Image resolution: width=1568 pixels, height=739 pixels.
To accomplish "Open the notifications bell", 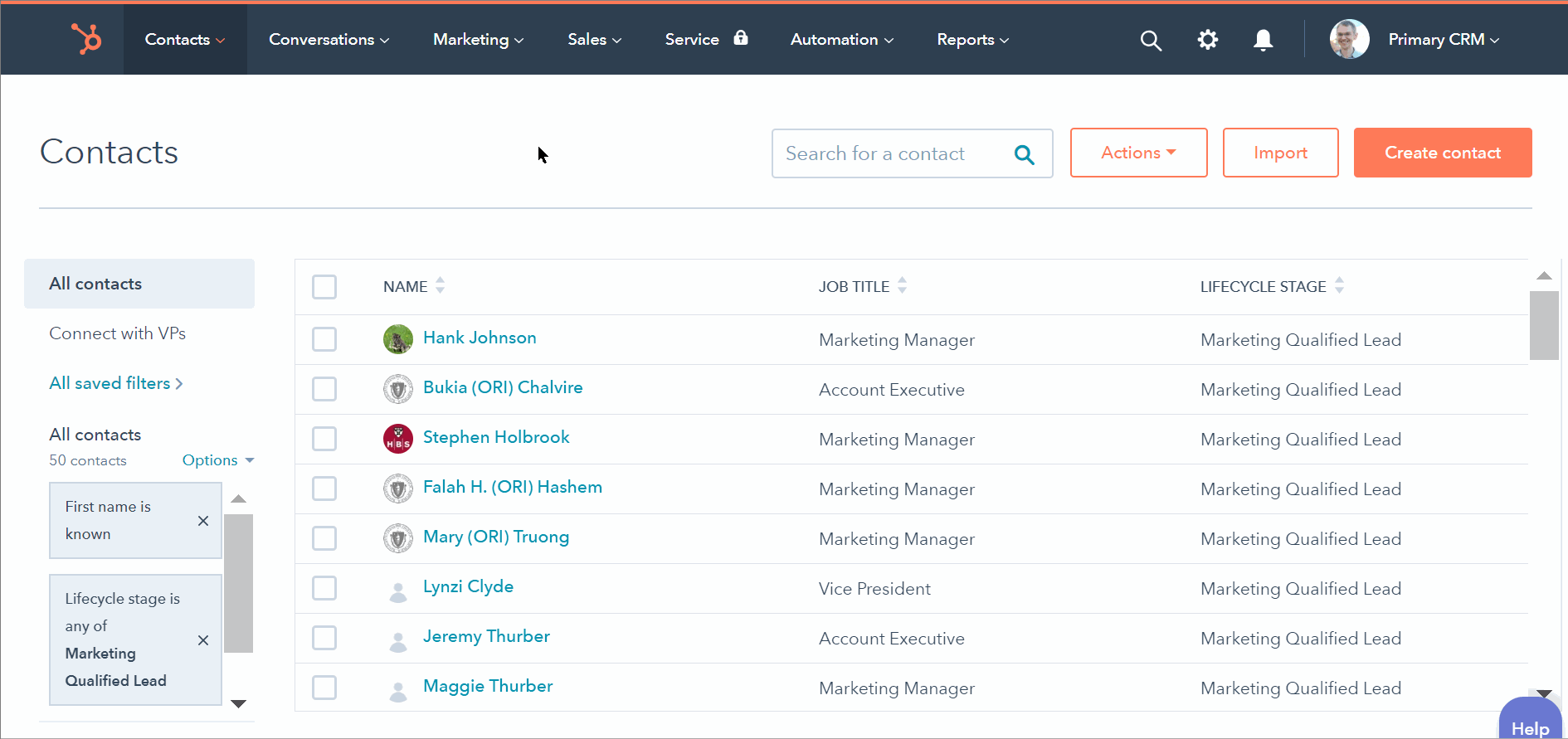I will 1263,40.
